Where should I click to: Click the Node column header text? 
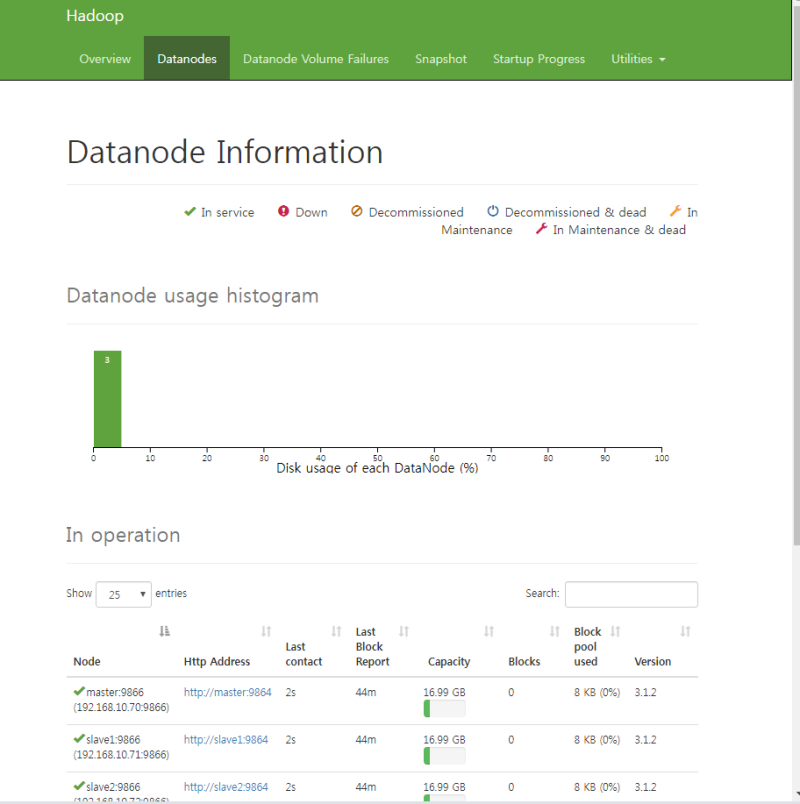coord(87,661)
